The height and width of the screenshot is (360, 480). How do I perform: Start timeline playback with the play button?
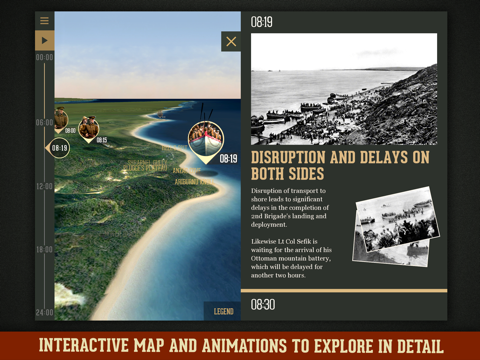point(44,41)
